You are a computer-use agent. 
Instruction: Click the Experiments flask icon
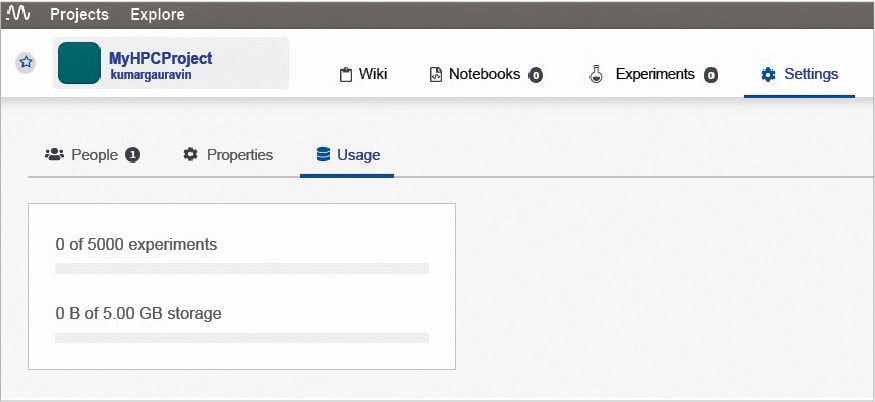click(x=596, y=75)
